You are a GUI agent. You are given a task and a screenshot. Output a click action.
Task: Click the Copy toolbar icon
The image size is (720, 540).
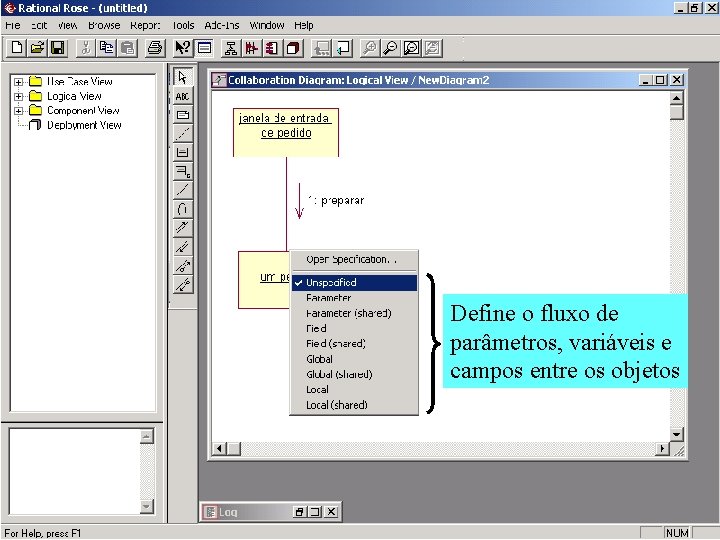pyautogui.click(x=107, y=48)
